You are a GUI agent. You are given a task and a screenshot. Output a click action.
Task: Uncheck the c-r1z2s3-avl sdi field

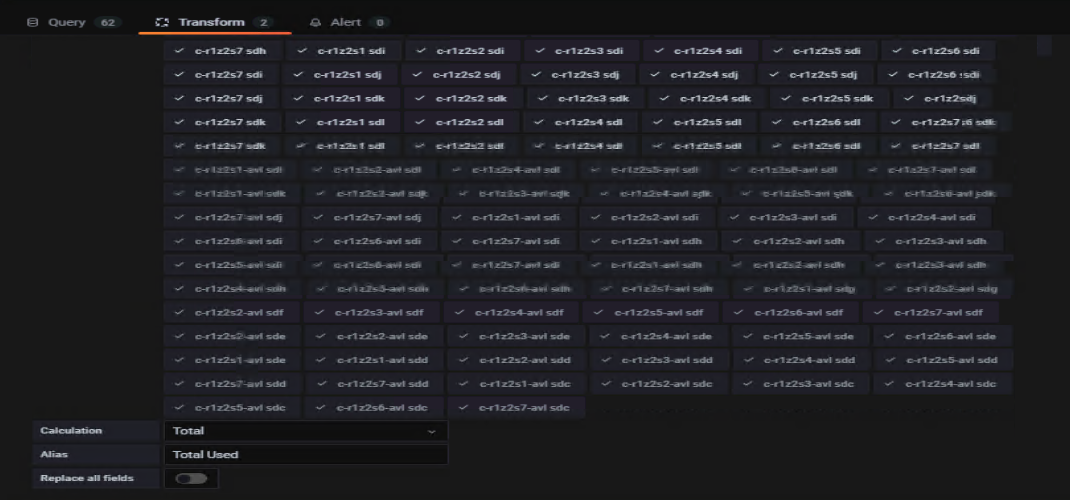click(x=785, y=217)
